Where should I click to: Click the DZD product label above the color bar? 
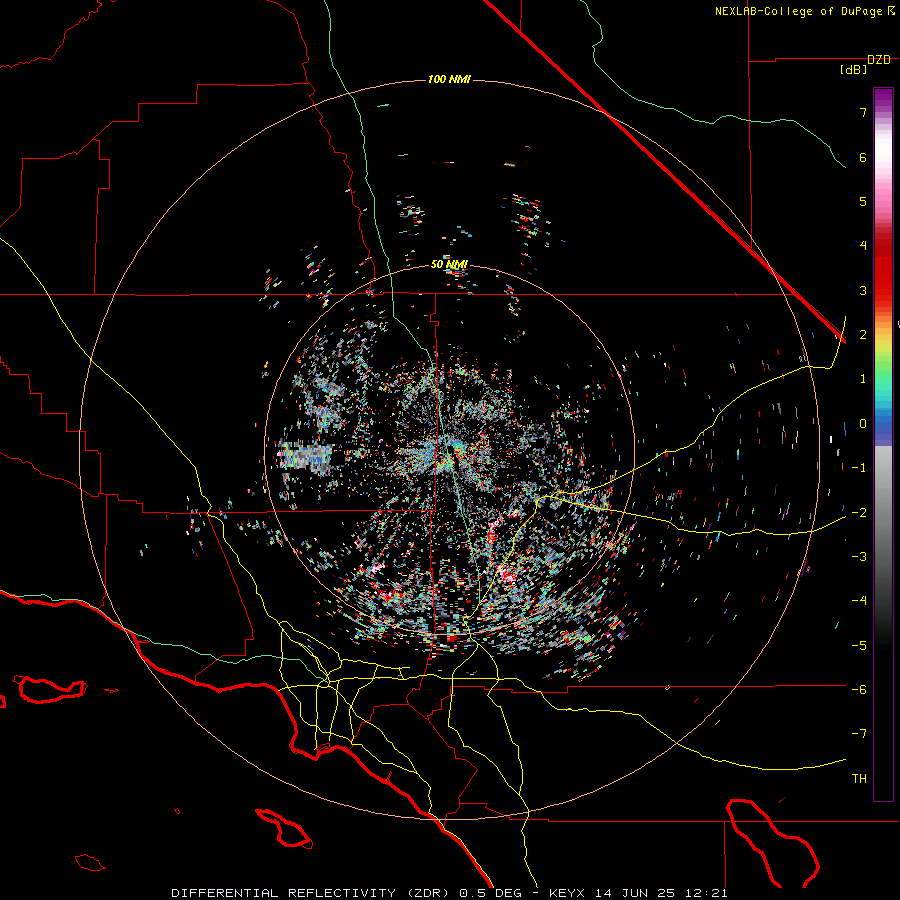coord(879,60)
